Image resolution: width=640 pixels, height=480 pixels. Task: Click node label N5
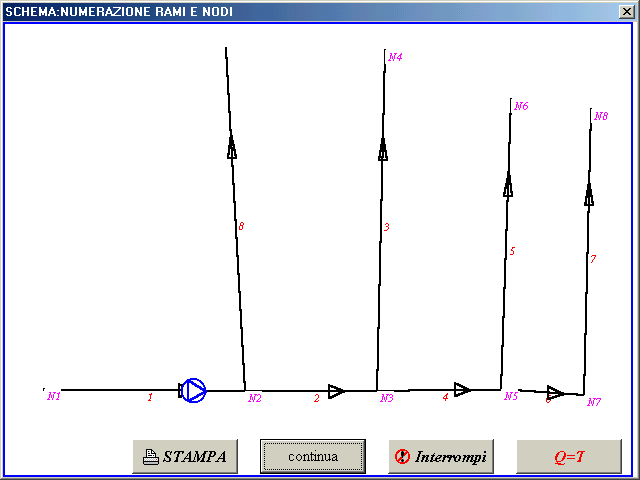[x=511, y=396]
